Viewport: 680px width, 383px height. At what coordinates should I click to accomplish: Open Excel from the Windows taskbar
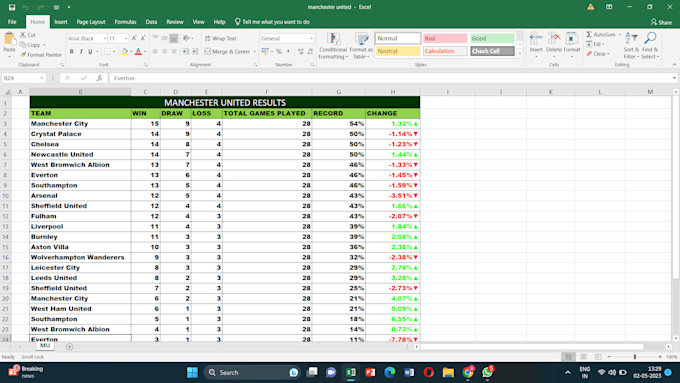point(351,372)
